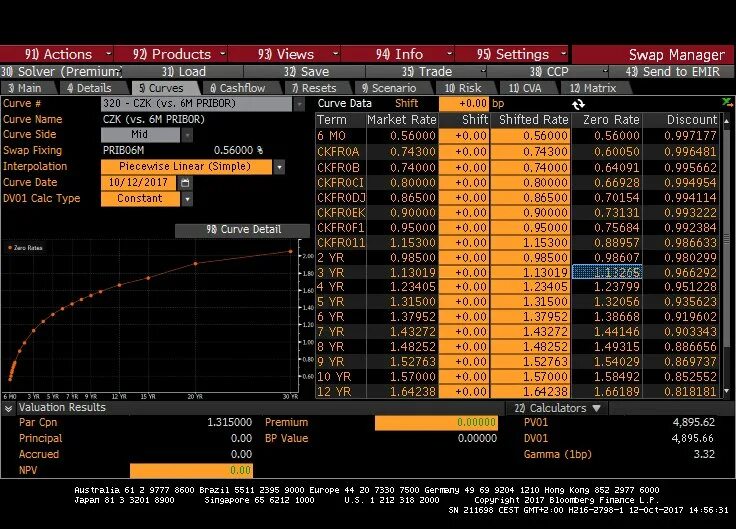Image resolution: width=736 pixels, height=529 pixels.
Task: Click the Curve Date input field
Action: click(x=138, y=183)
